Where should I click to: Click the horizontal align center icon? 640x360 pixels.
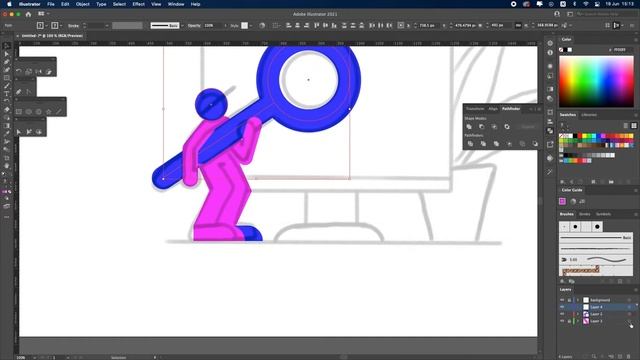point(298,25)
